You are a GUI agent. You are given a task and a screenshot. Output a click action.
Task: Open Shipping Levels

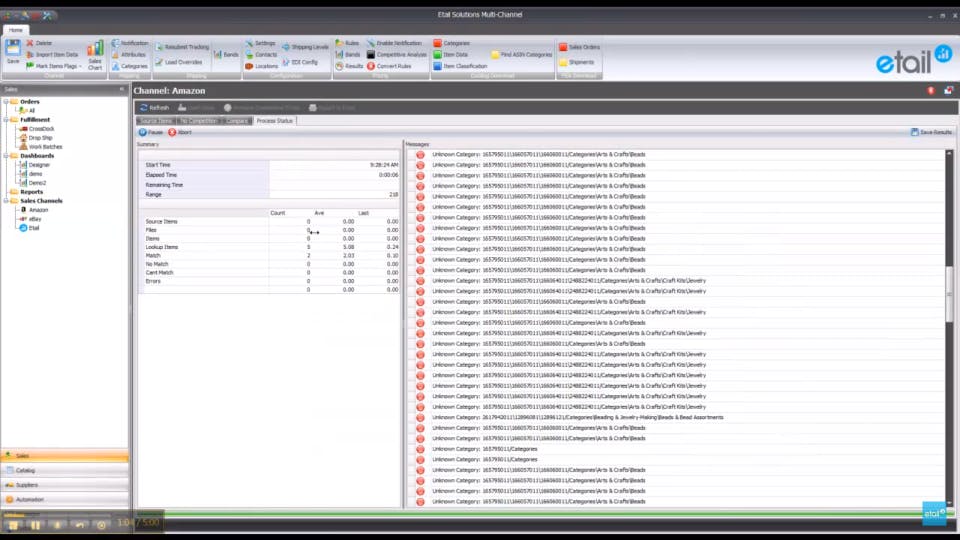coord(305,47)
